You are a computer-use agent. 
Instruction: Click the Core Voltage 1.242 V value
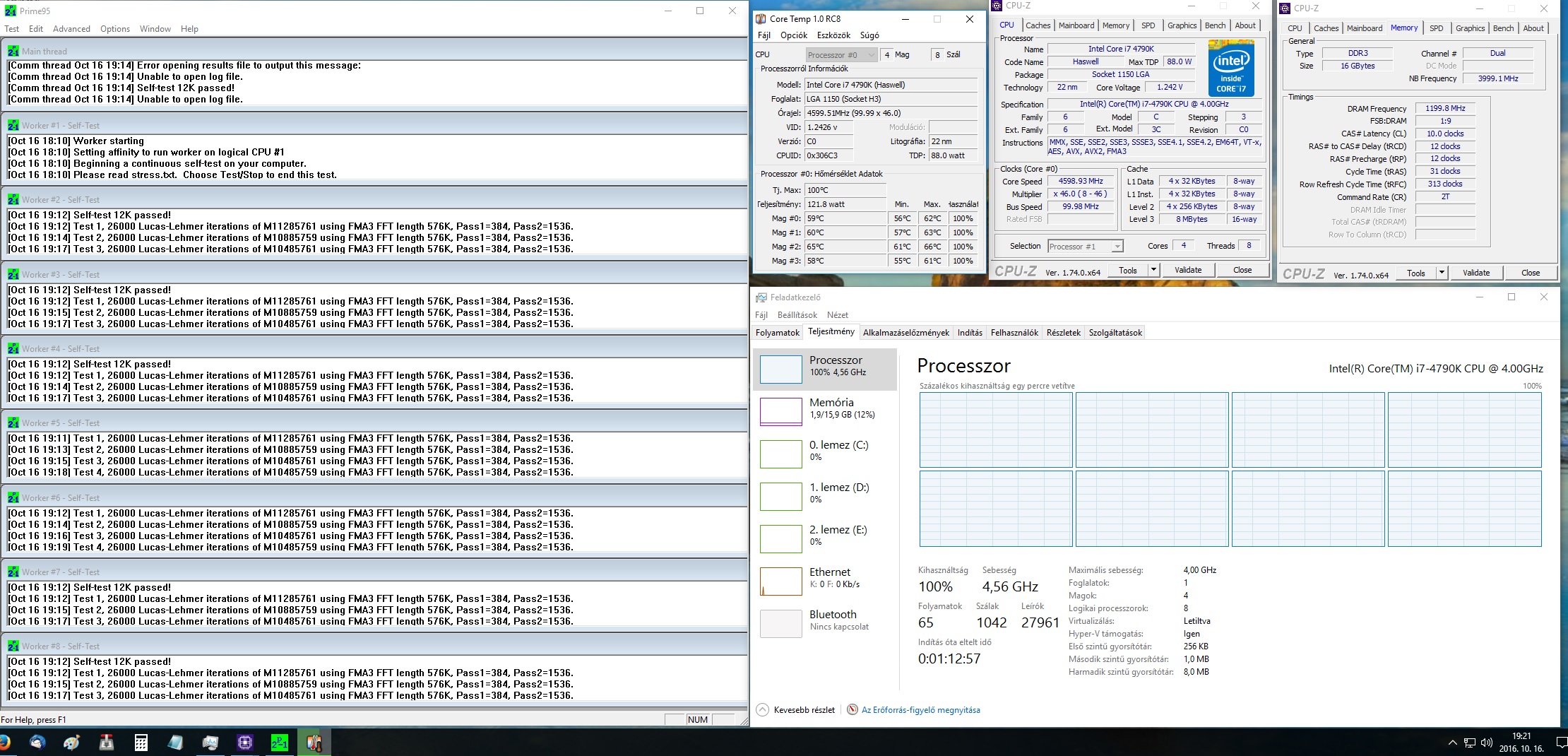click(x=1170, y=87)
